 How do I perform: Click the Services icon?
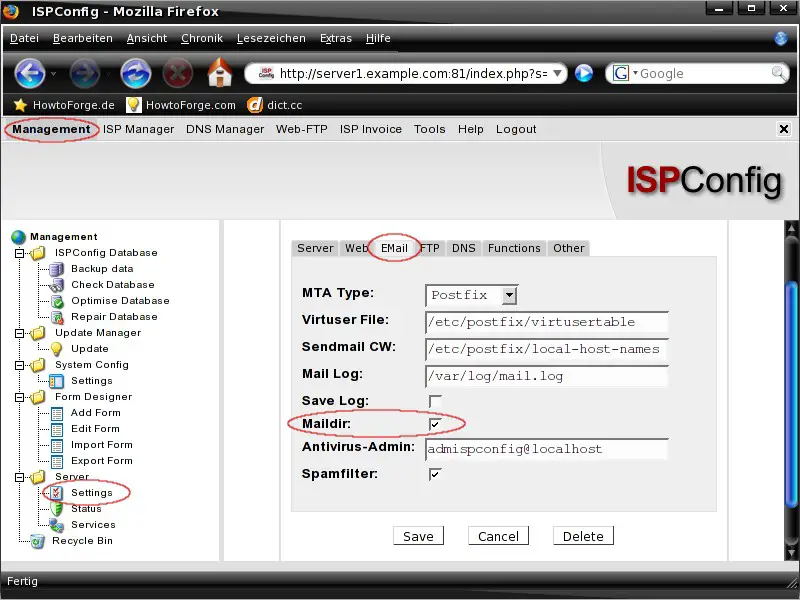[x=57, y=525]
